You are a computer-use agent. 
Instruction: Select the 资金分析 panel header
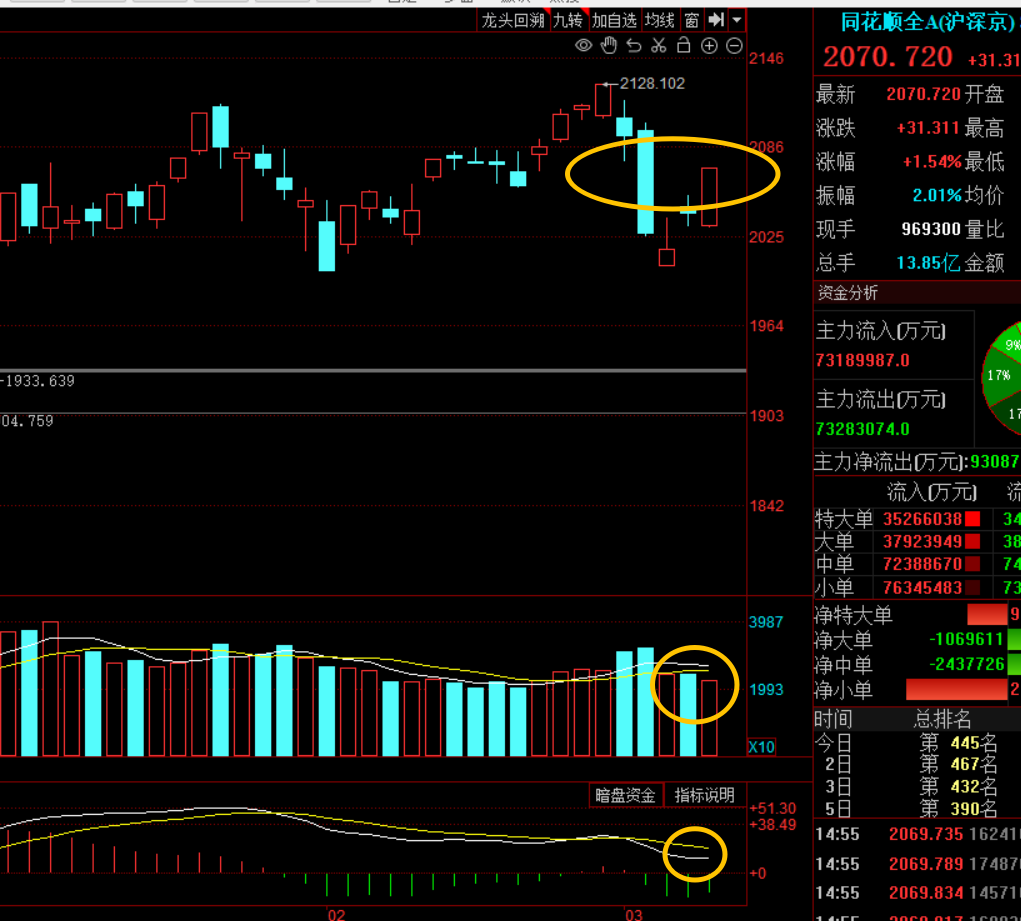(847, 292)
